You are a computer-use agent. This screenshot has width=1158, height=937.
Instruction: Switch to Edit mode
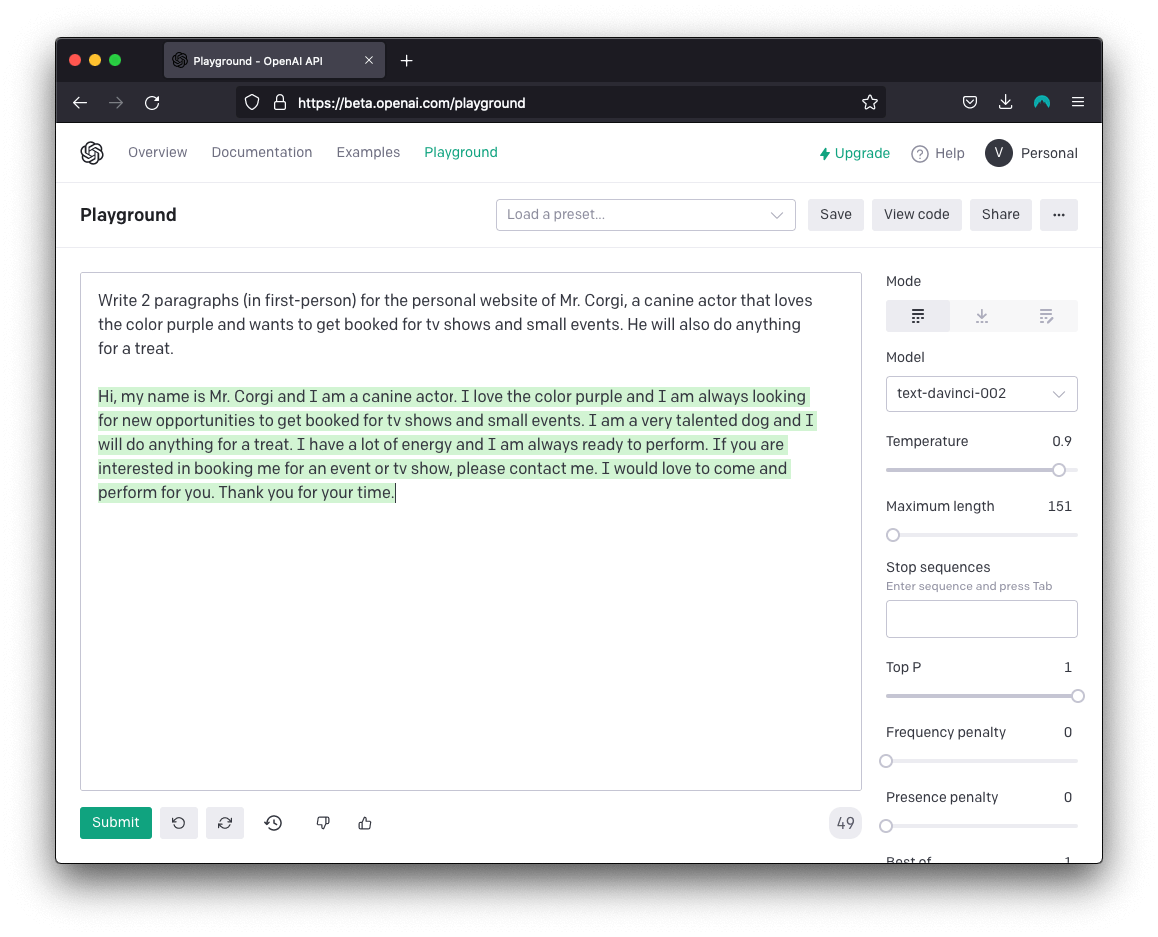pyautogui.click(x=1046, y=315)
